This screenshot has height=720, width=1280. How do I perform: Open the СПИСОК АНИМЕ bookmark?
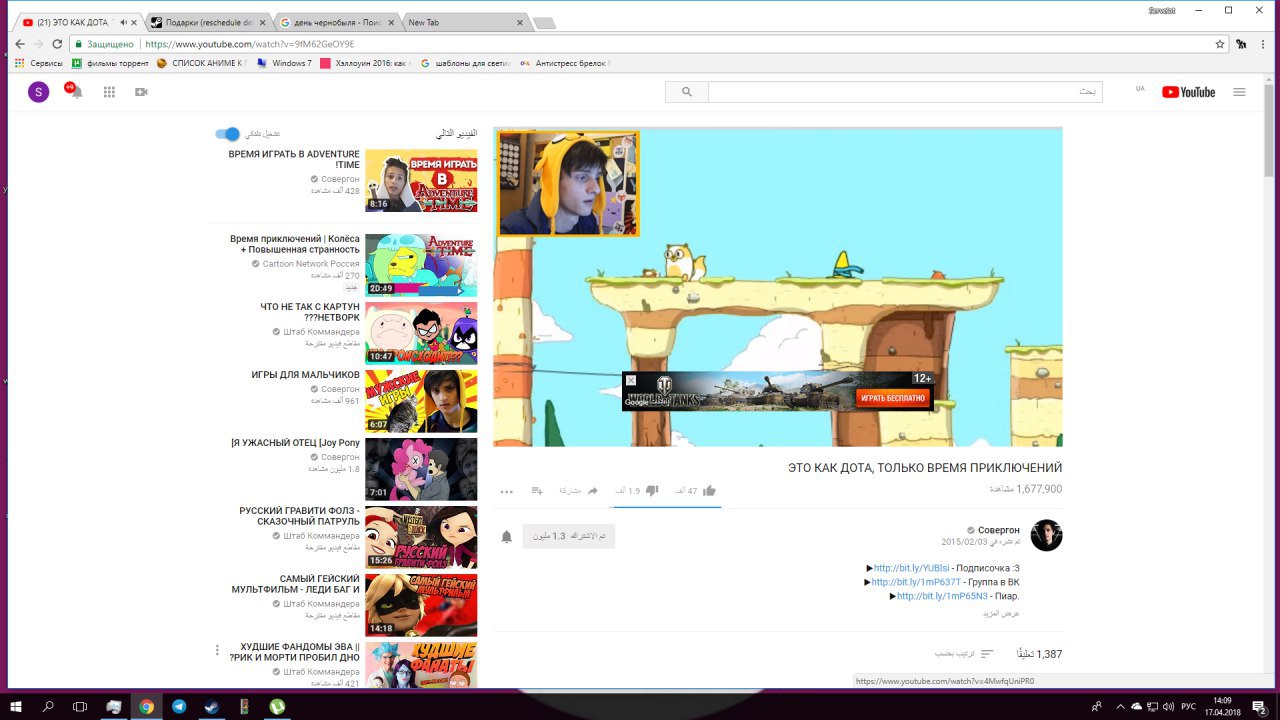201,63
